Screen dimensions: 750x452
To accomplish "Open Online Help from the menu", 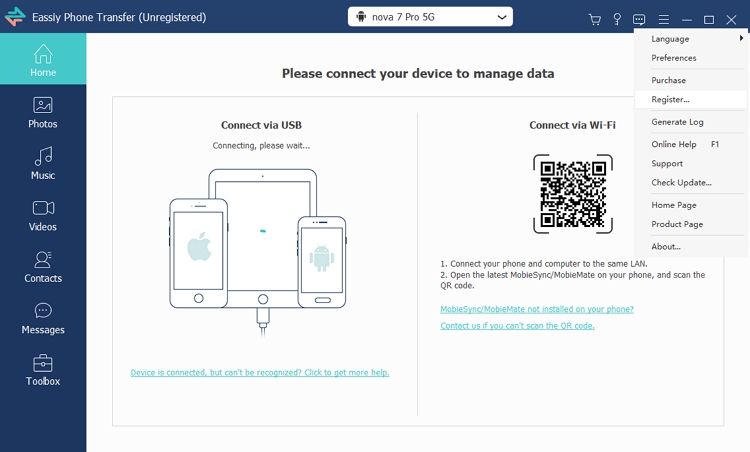I will (691, 144).
